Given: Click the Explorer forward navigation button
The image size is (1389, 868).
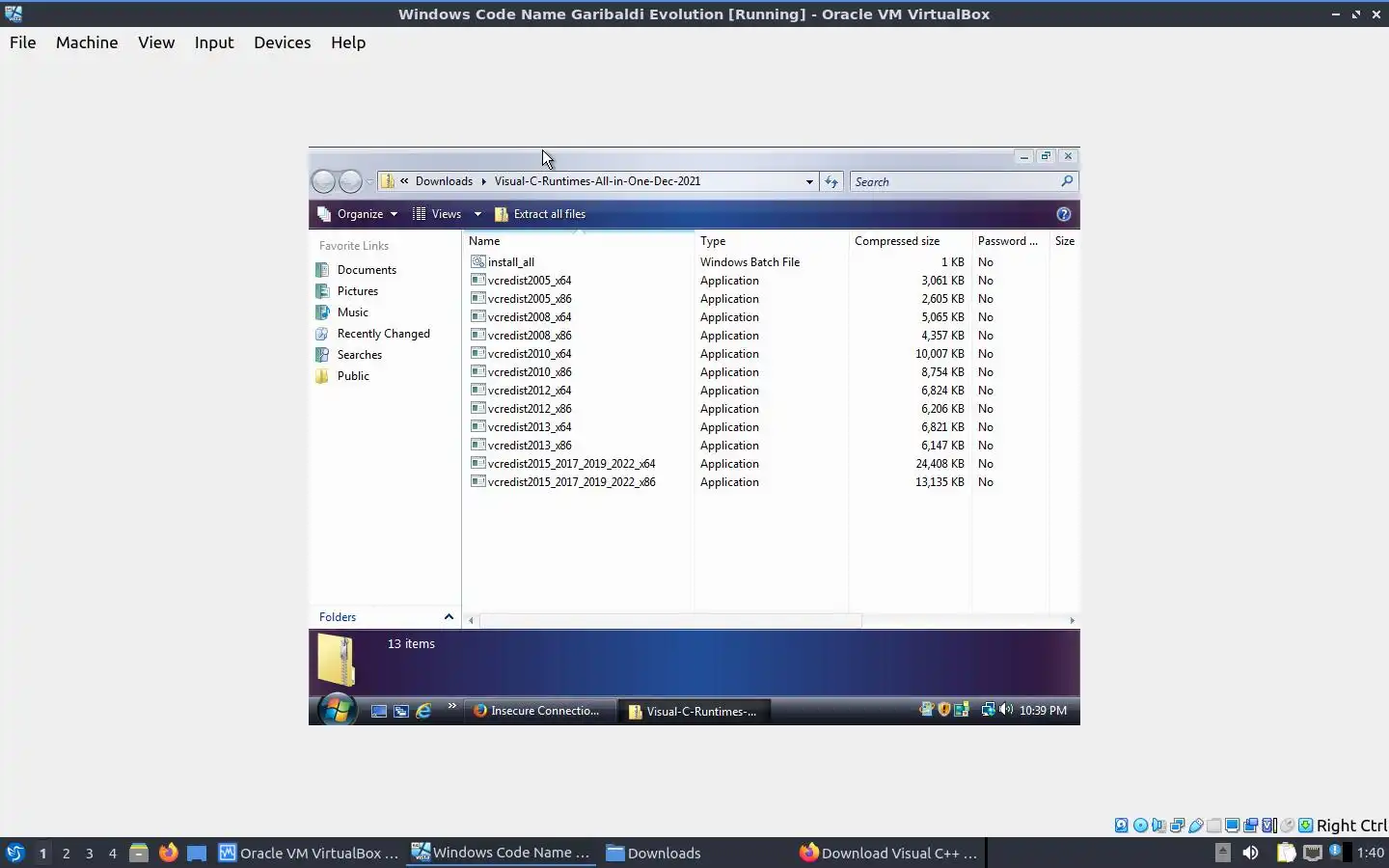Looking at the screenshot, I should (x=350, y=181).
